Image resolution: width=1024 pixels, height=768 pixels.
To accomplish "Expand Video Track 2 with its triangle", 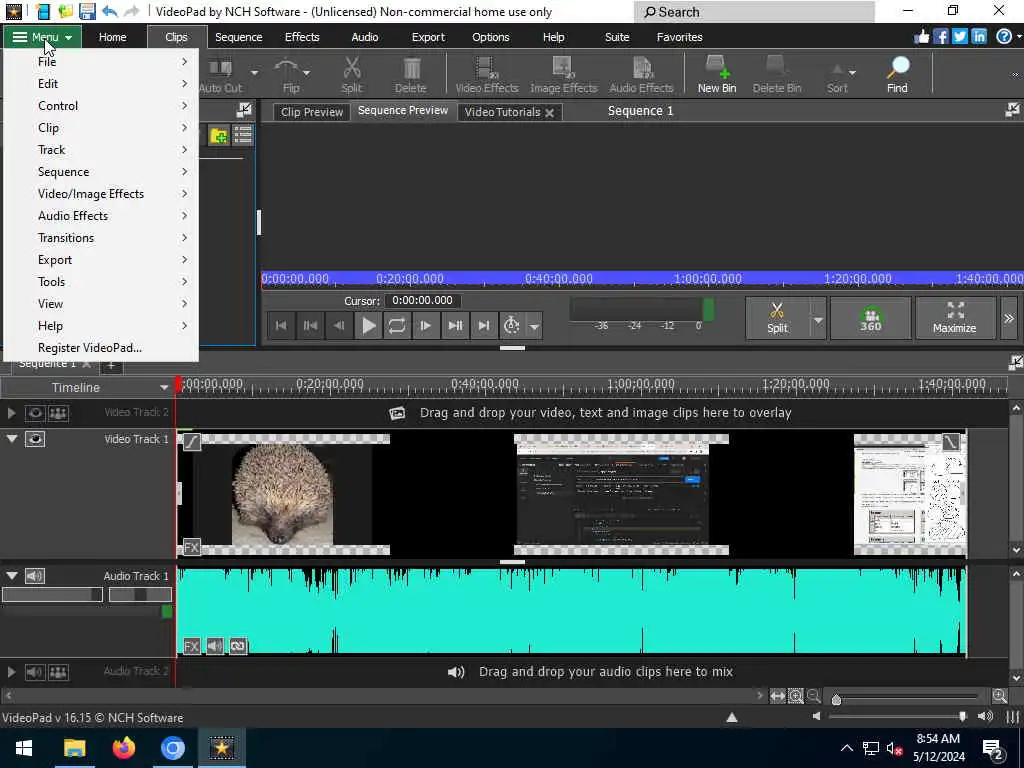I will [11, 413].
